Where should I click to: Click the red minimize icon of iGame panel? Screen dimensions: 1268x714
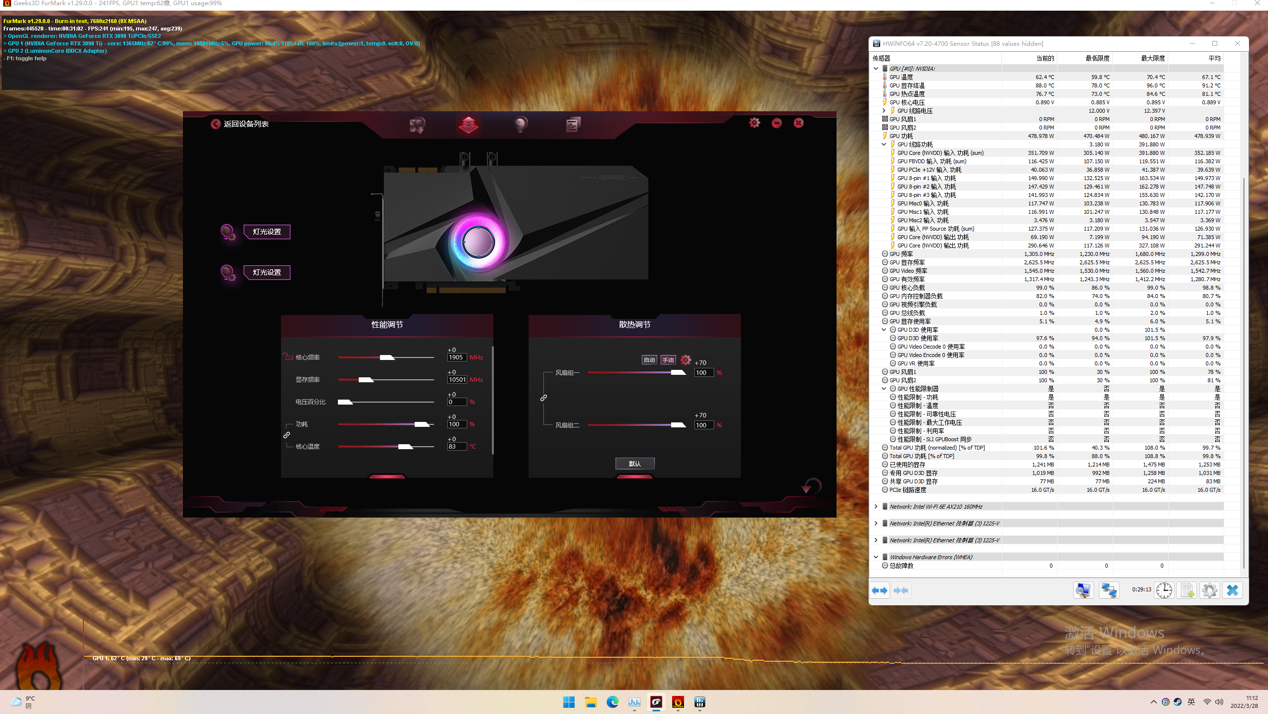777,123
